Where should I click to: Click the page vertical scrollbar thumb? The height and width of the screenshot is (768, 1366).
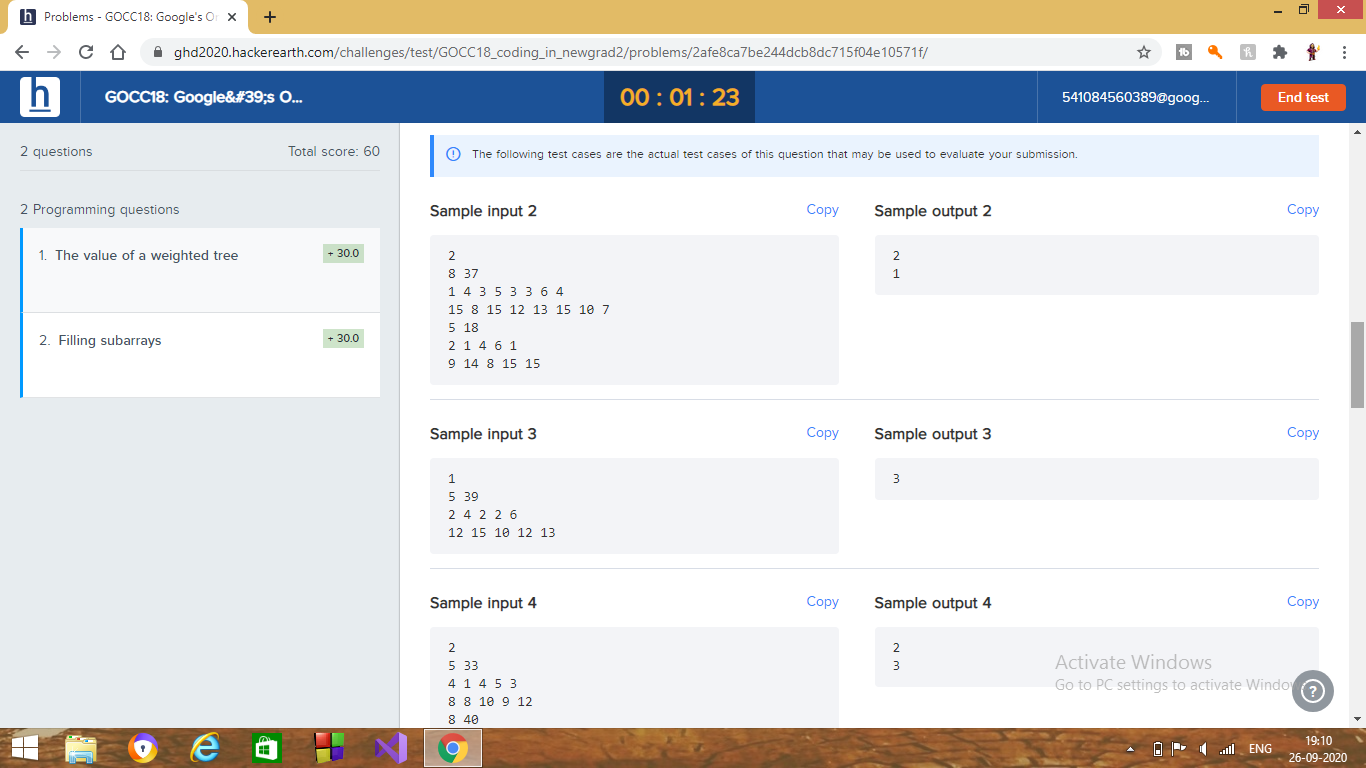click(1357, 364)
